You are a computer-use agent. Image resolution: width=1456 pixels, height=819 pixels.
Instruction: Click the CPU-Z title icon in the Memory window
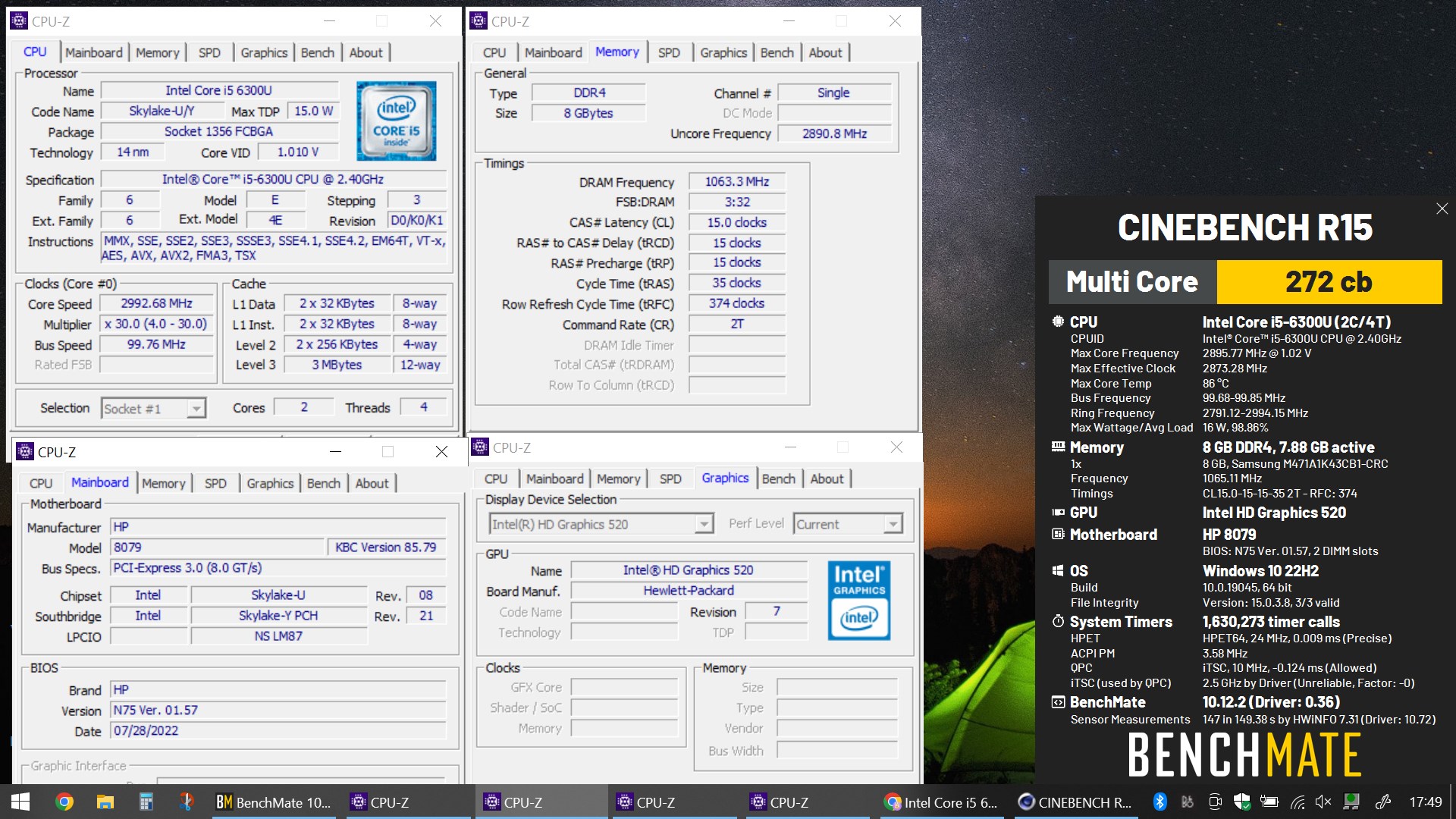(479, 20)
